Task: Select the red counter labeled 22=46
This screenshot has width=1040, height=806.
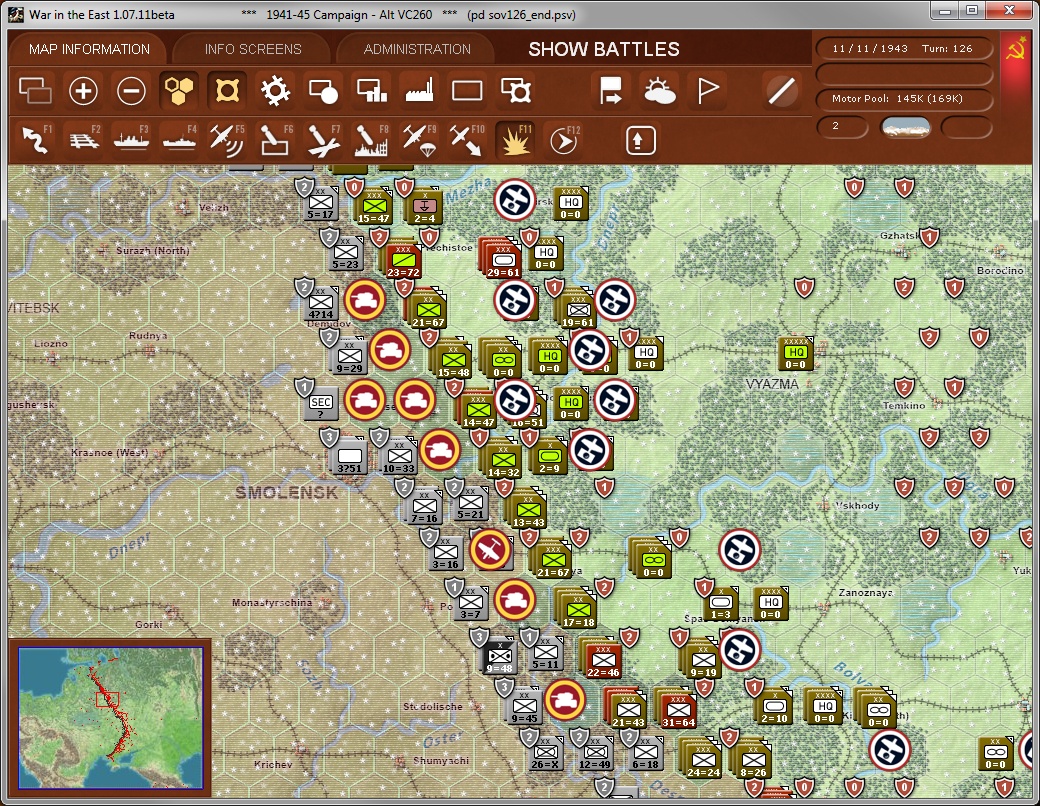Action: tap(602, 660)
